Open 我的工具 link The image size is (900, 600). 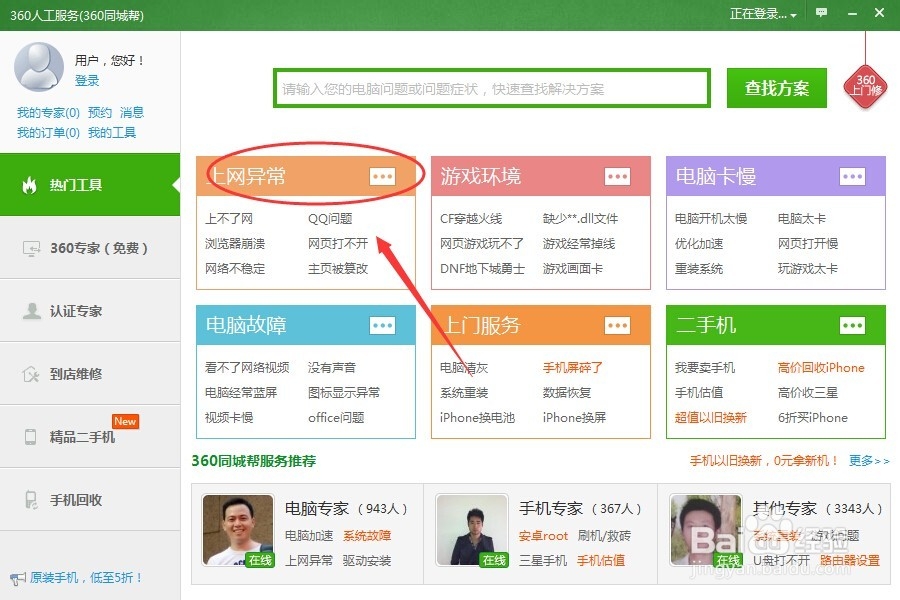tap(112, 133)
